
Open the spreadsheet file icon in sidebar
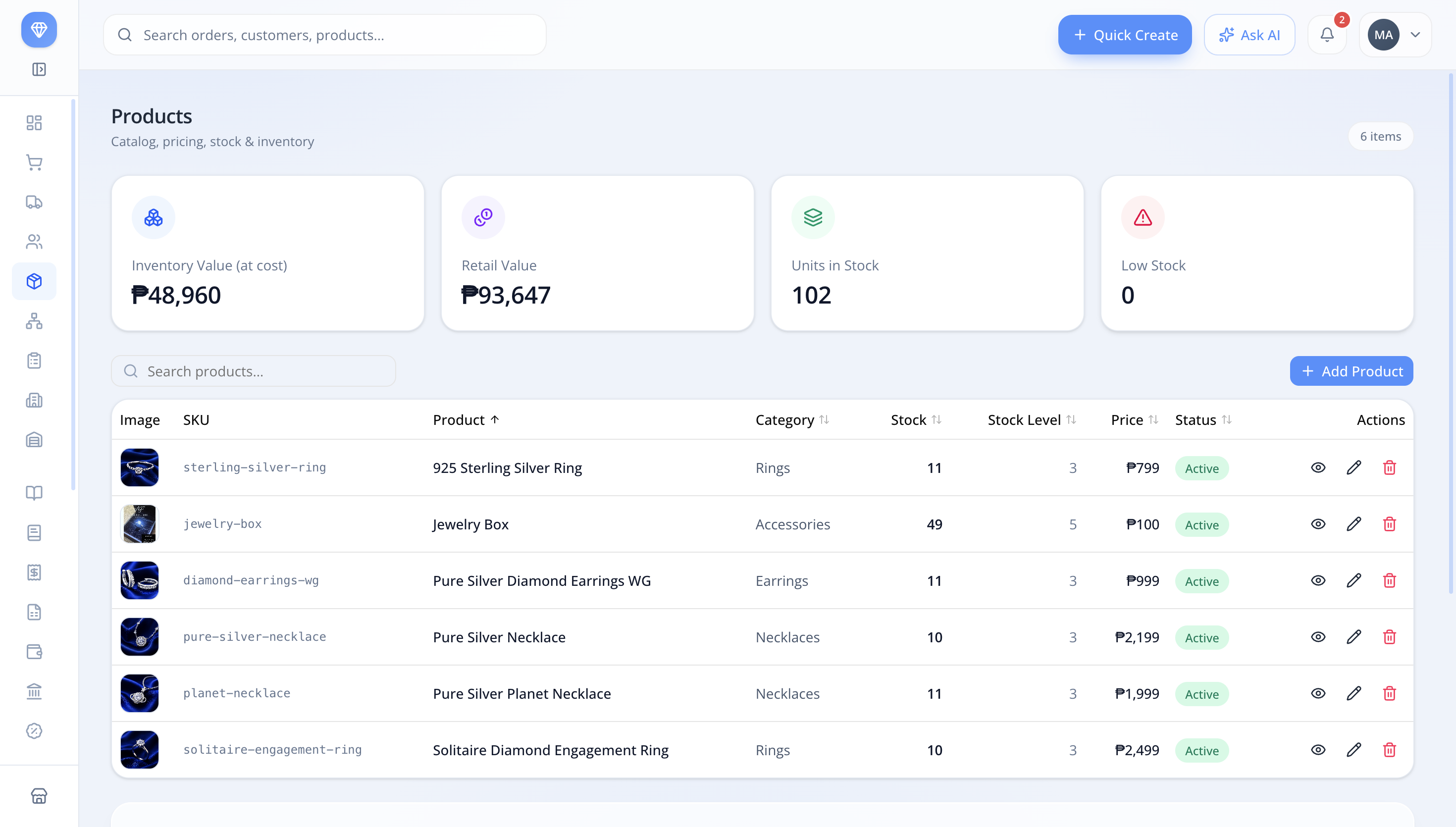[34, 612]
